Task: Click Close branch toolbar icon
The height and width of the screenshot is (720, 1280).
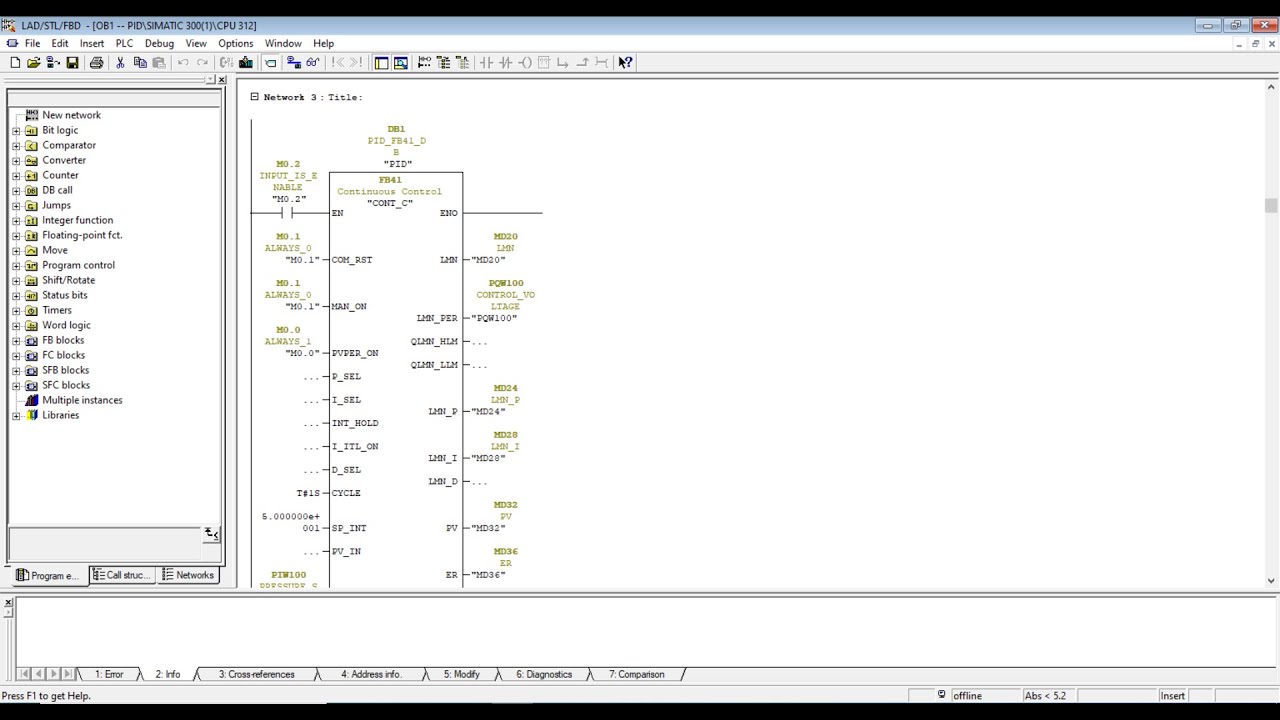Action: coord(582,62)
